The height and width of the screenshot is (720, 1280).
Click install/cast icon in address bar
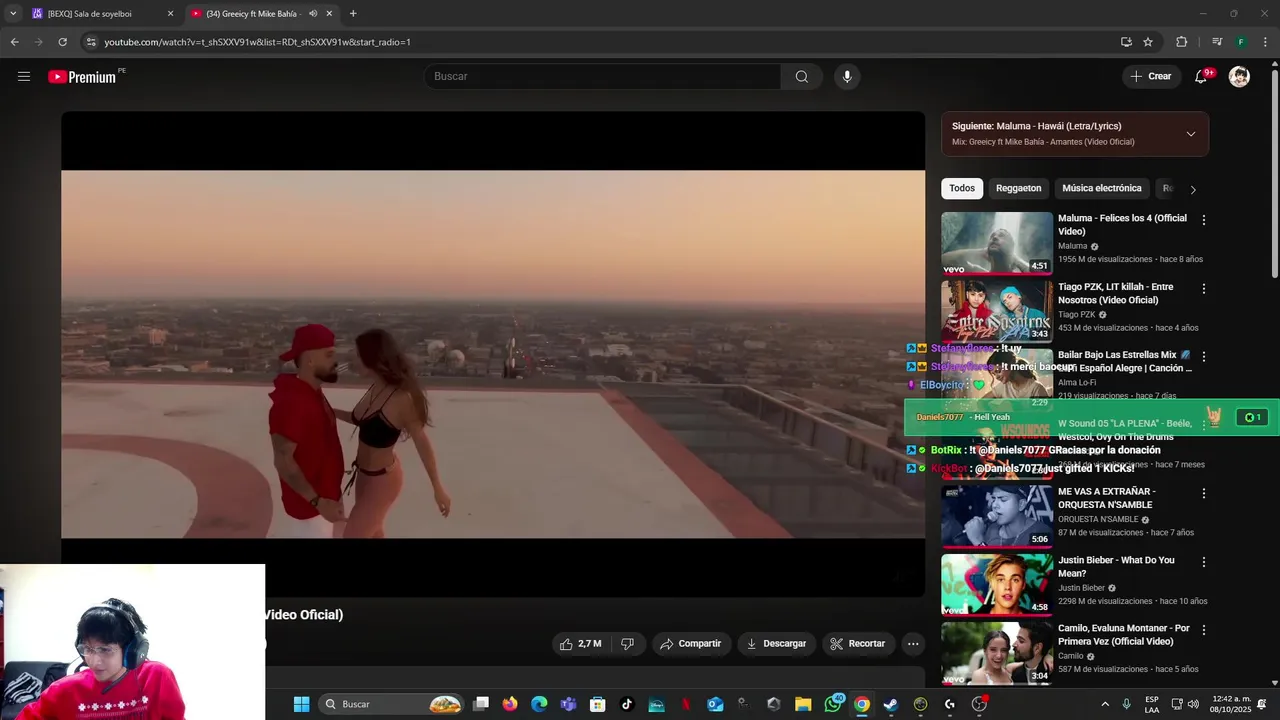1126,42
